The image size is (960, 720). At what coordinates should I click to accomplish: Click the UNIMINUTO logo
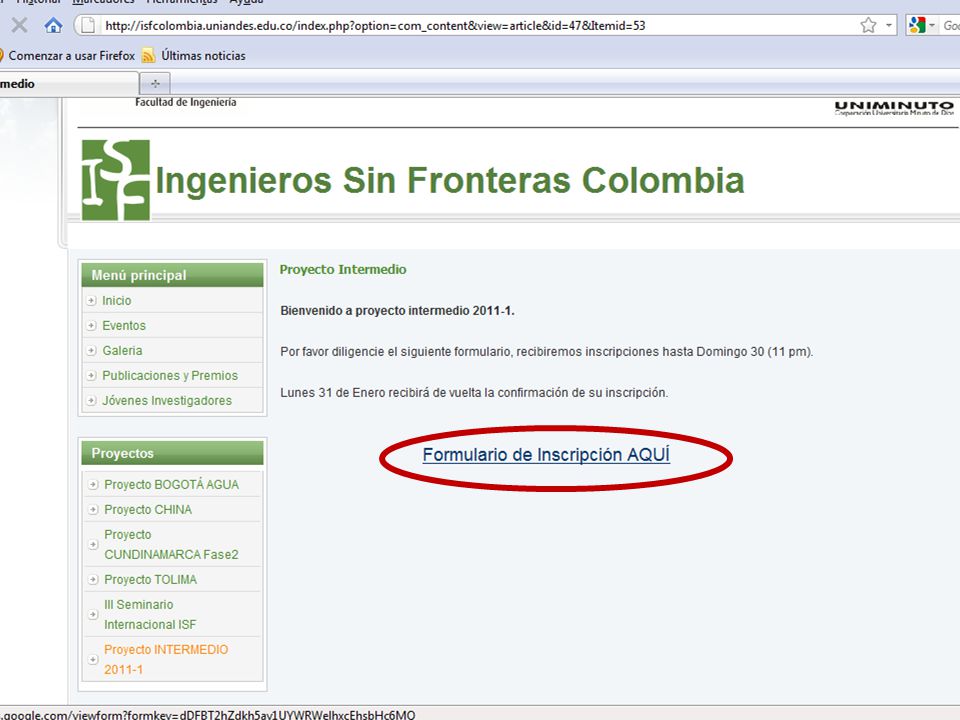894,108
